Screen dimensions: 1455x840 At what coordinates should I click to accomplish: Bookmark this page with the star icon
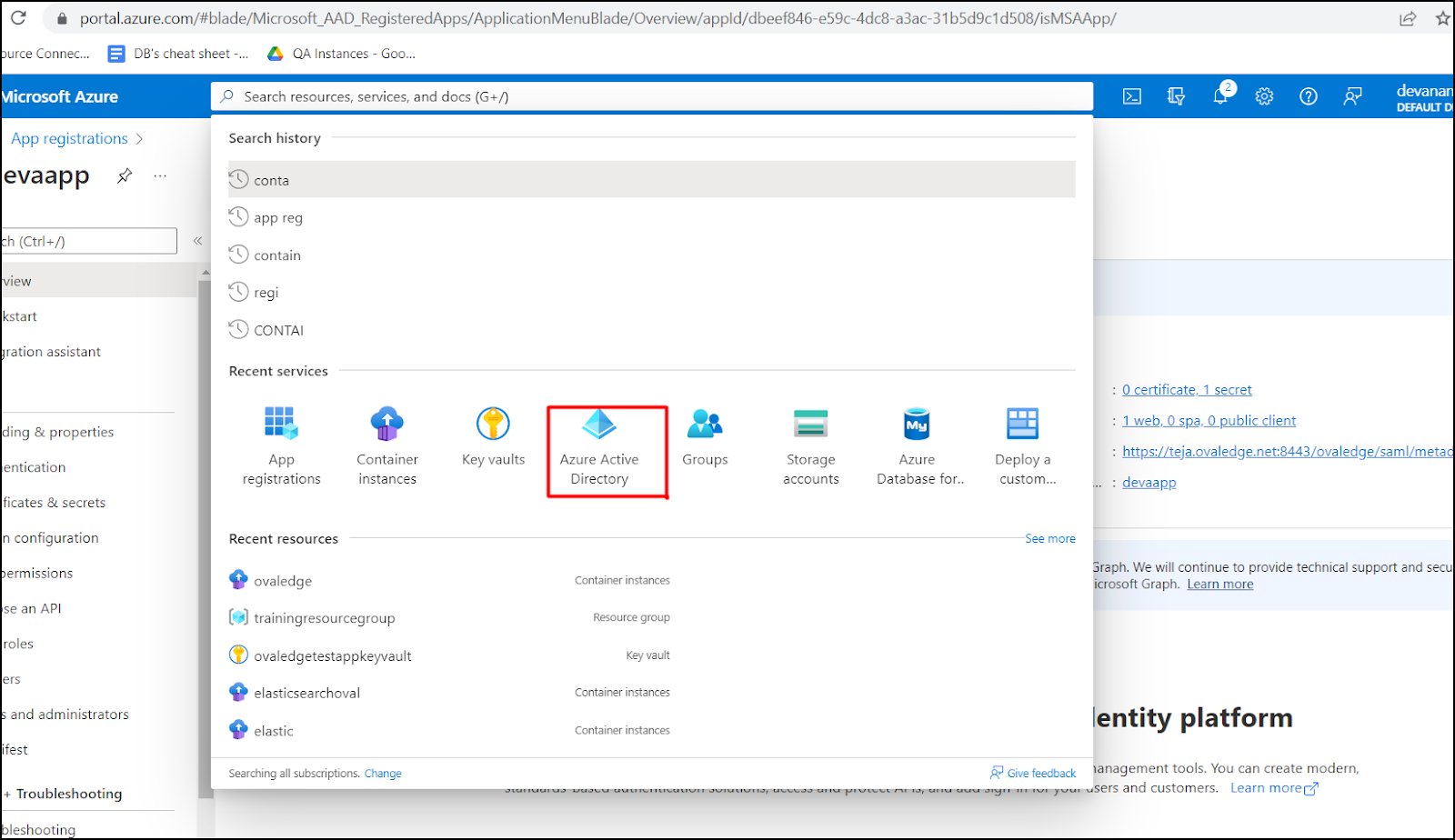[1443, 18]
